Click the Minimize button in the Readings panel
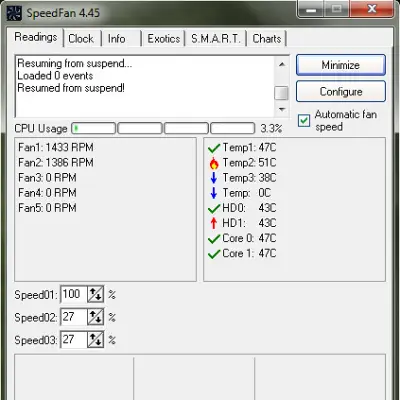 [x=341, y=65]
